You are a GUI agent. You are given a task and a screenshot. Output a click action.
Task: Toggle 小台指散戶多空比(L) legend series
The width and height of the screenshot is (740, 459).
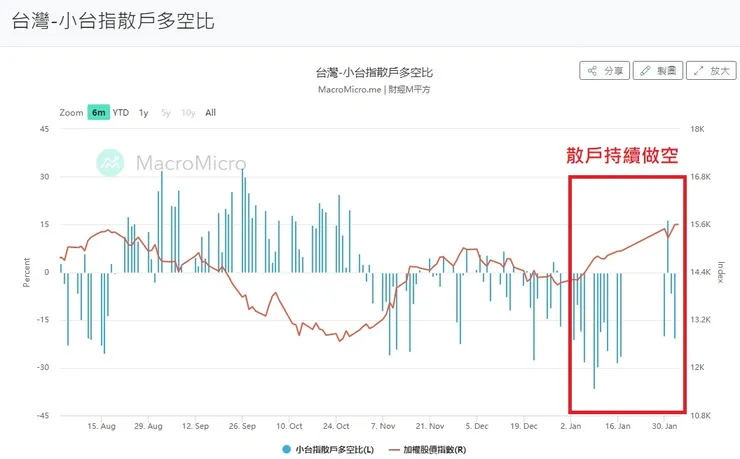pyautogui.click(x=328, y=450)
